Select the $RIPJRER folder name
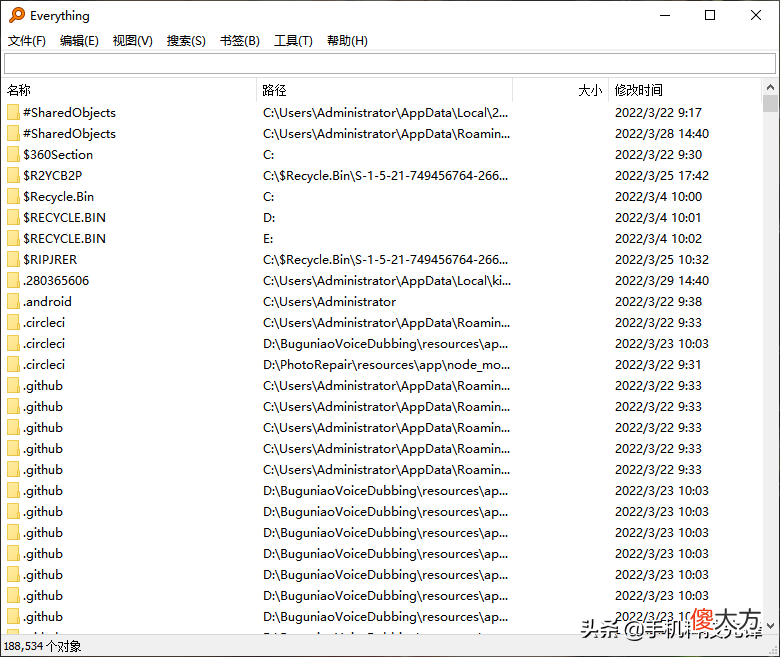780x657 pixels. pos(50,260)
